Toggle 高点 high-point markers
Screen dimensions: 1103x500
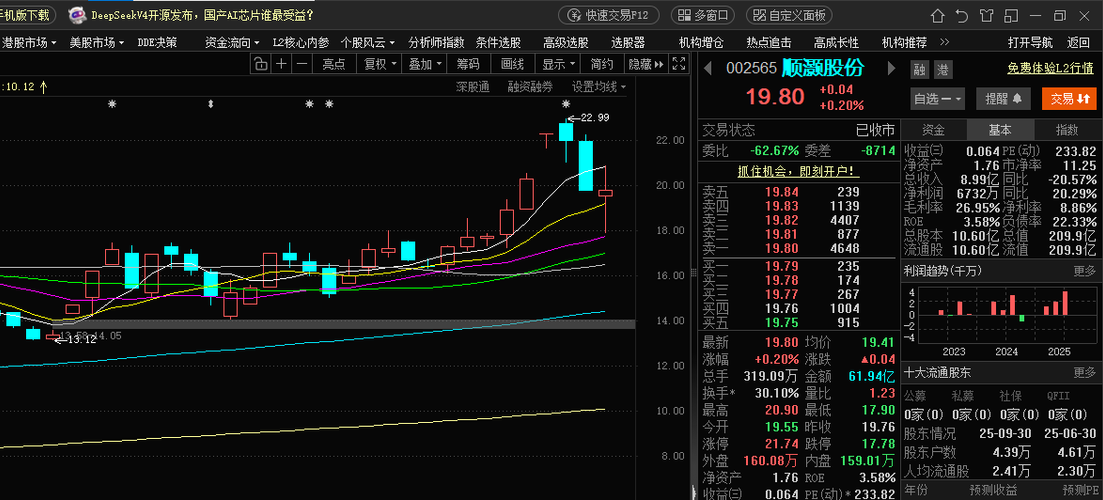click(334, 65)
